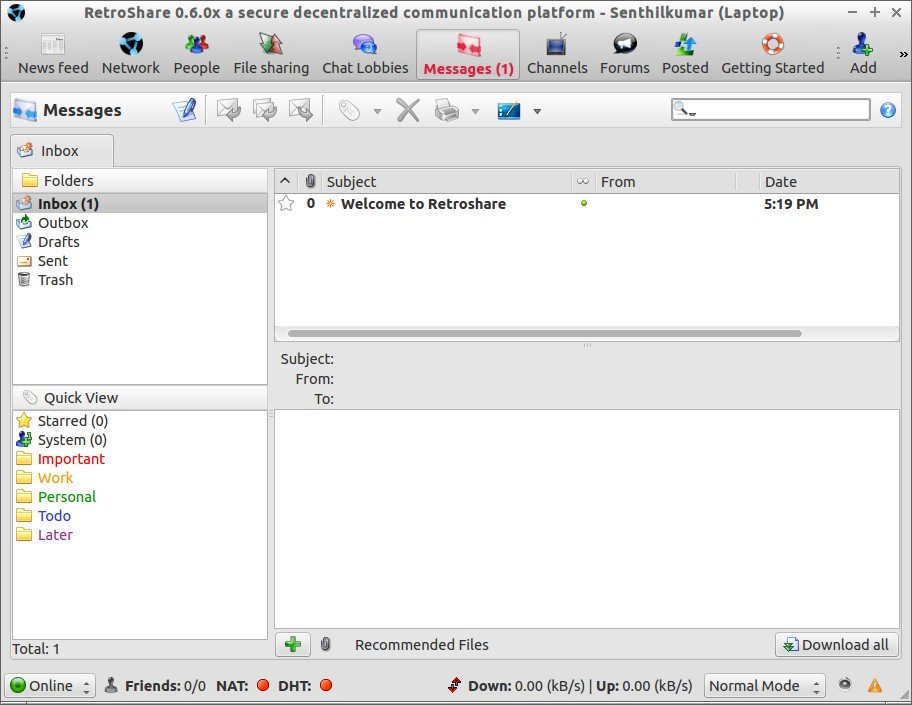Open the Welcome to Retroshare message
Viewport: 912px width, 705px height.
tap(423, 204)
